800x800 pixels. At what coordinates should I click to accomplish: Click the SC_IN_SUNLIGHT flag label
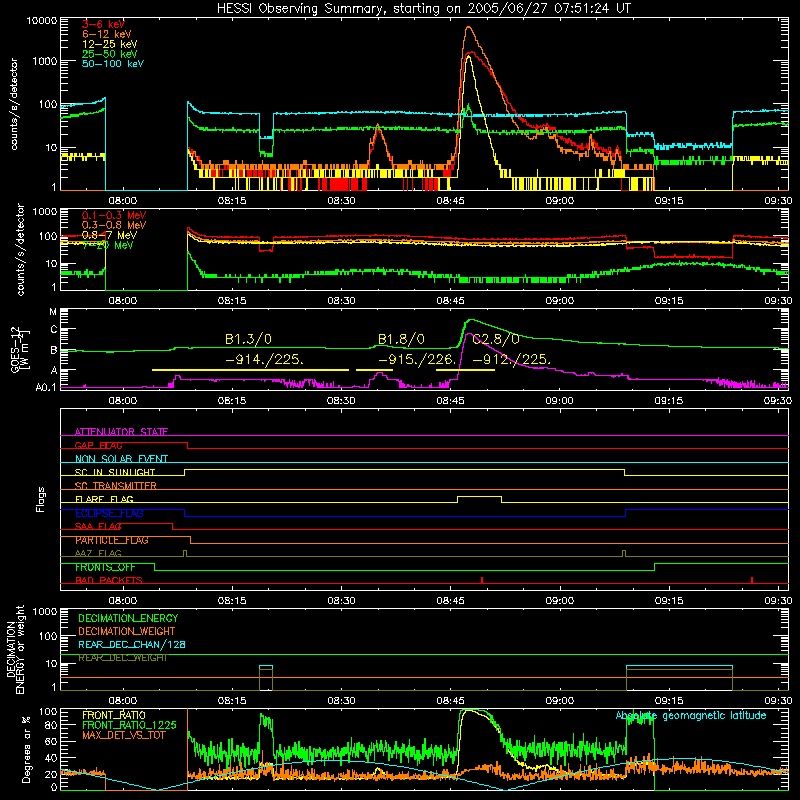tap(115, 472)
